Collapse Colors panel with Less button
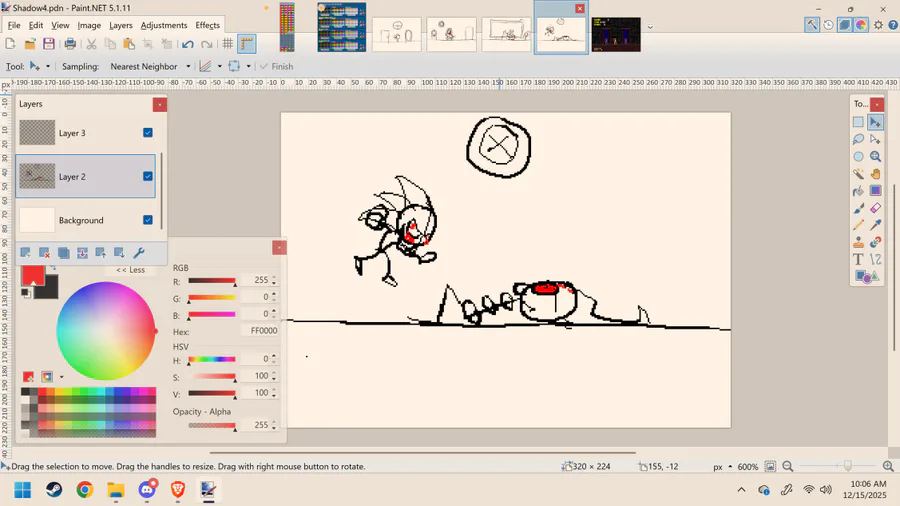The image size is (900, 506). [x=130, y=270]
